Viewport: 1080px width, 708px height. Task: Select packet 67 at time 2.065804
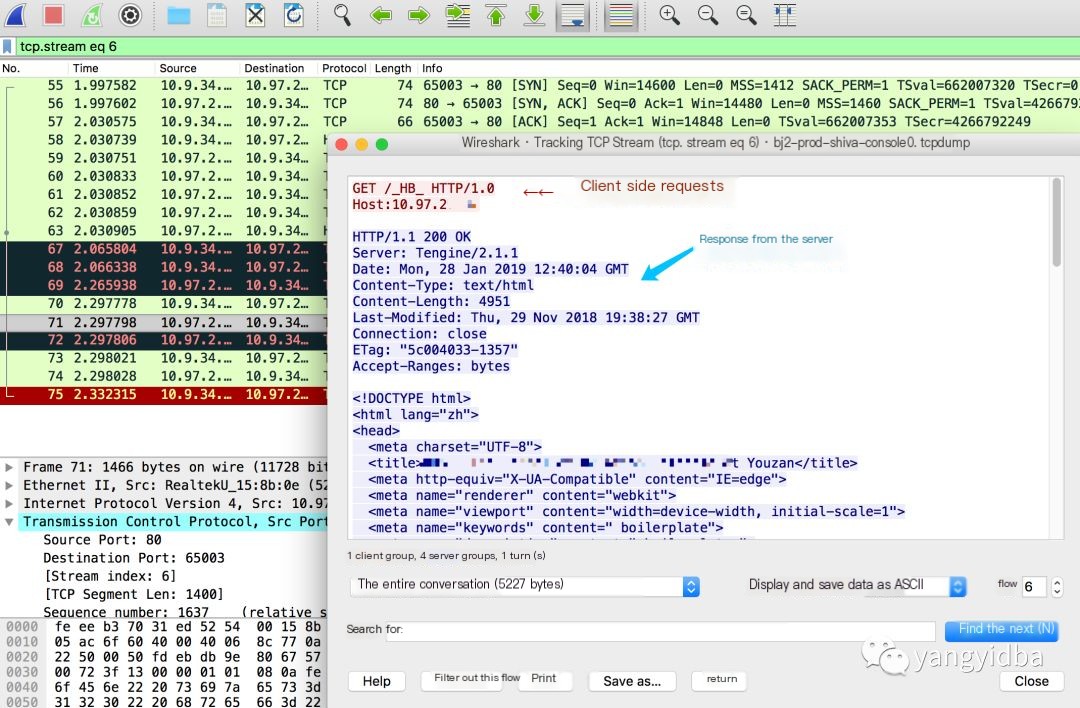164,249
